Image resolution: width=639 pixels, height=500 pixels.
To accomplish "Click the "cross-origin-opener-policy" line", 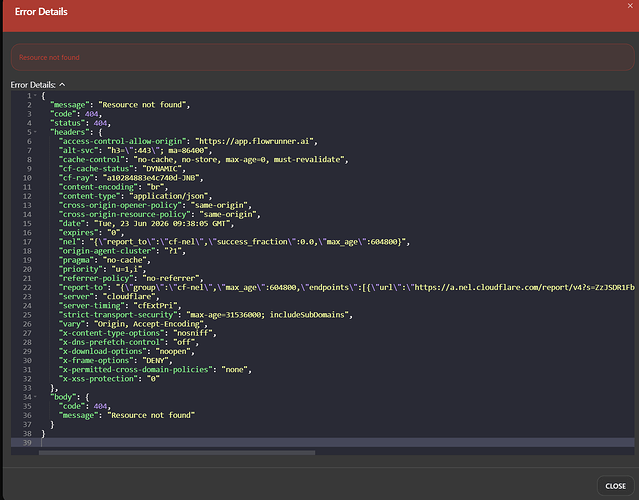I will point(155,205).
